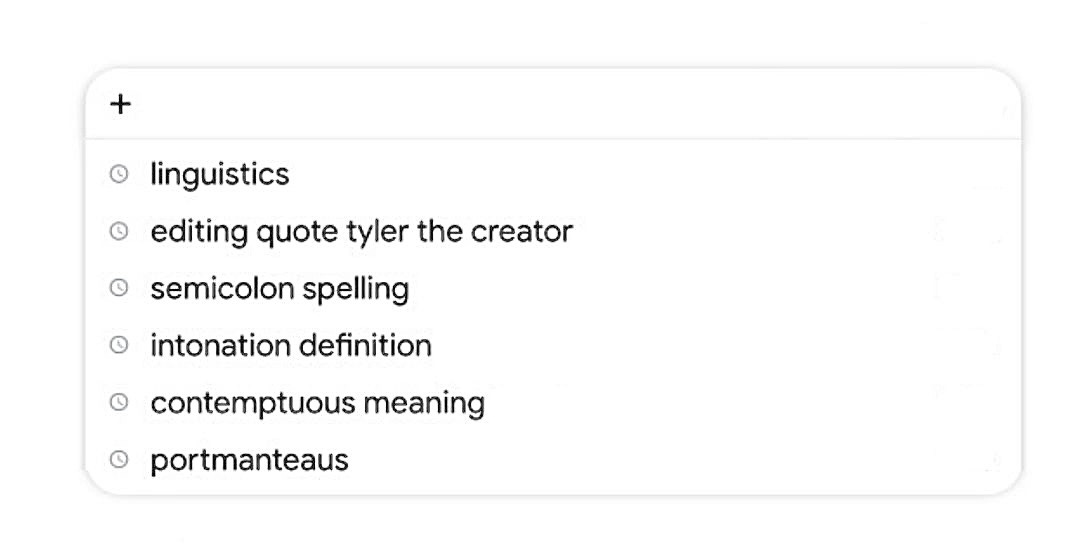Click clock icon beside contemptuous meaning
1078x550 pixels.
[119, 402]
